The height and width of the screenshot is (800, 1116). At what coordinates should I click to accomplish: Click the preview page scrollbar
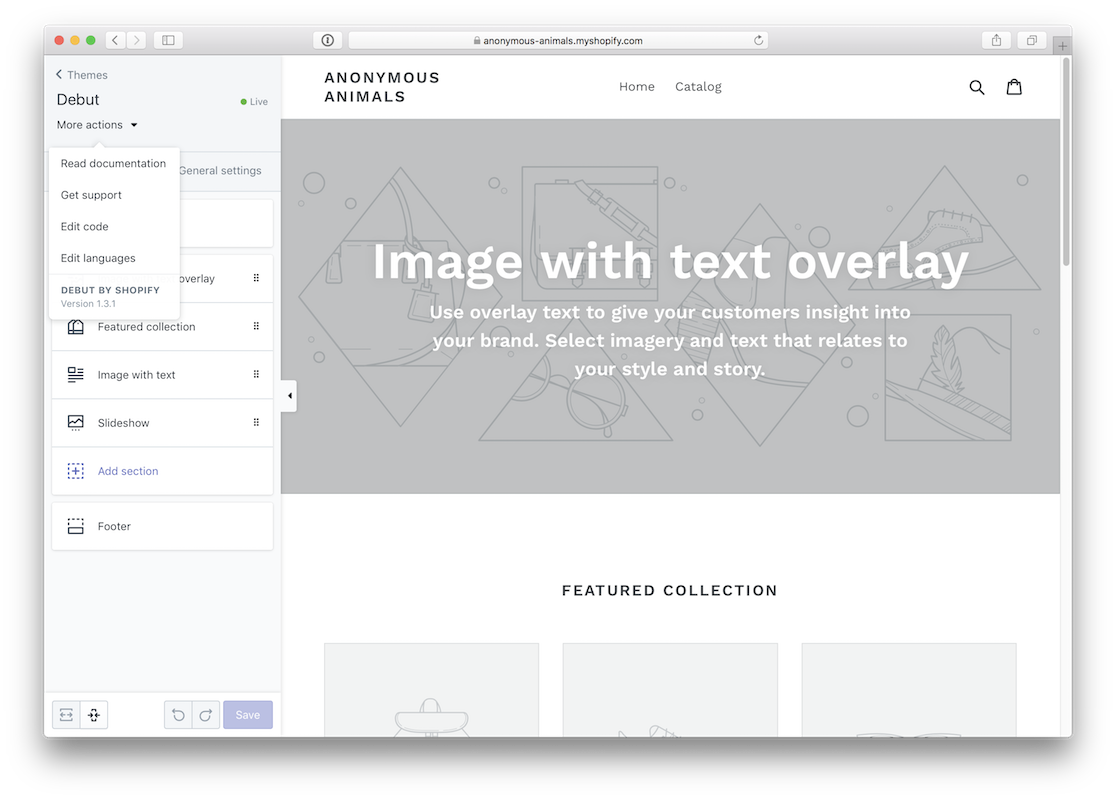1065,162
